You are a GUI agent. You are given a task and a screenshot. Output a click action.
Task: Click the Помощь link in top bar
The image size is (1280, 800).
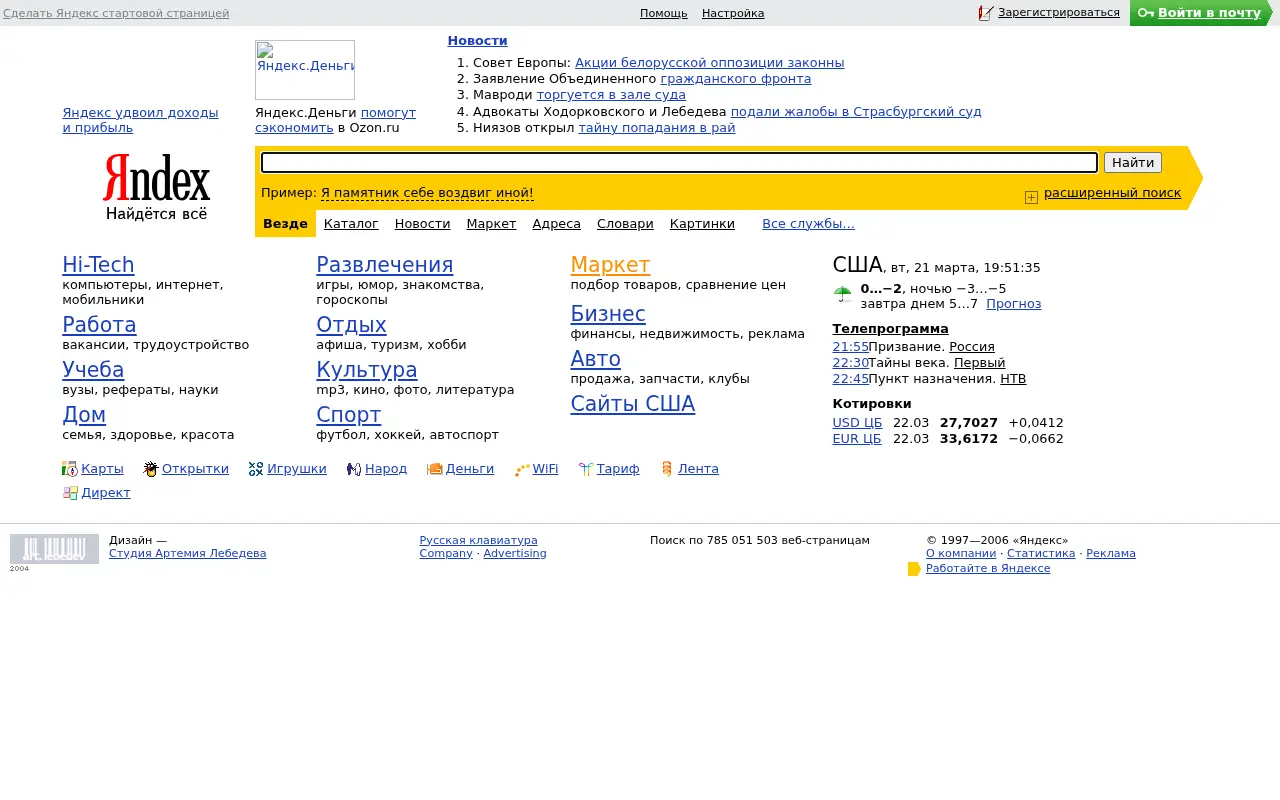pyautogui.click(x=663, y=13)
